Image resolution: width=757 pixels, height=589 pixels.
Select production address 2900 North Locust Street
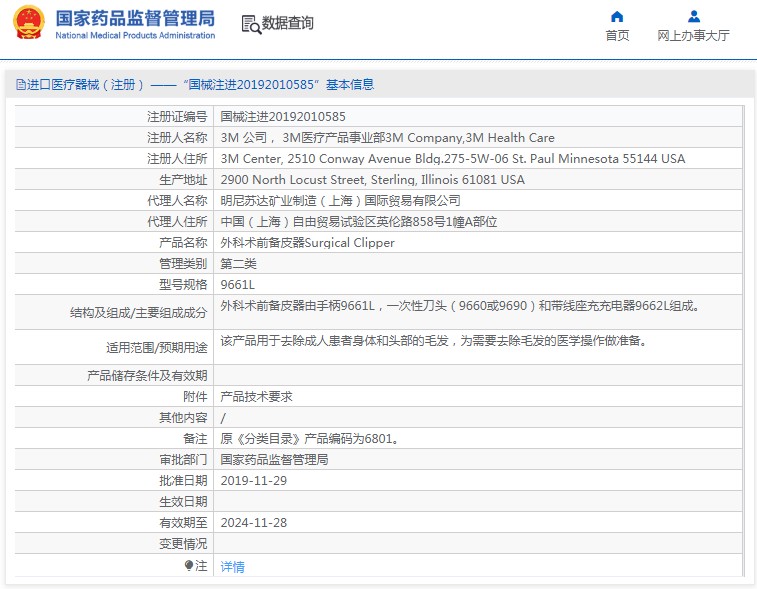pos(372,180)
